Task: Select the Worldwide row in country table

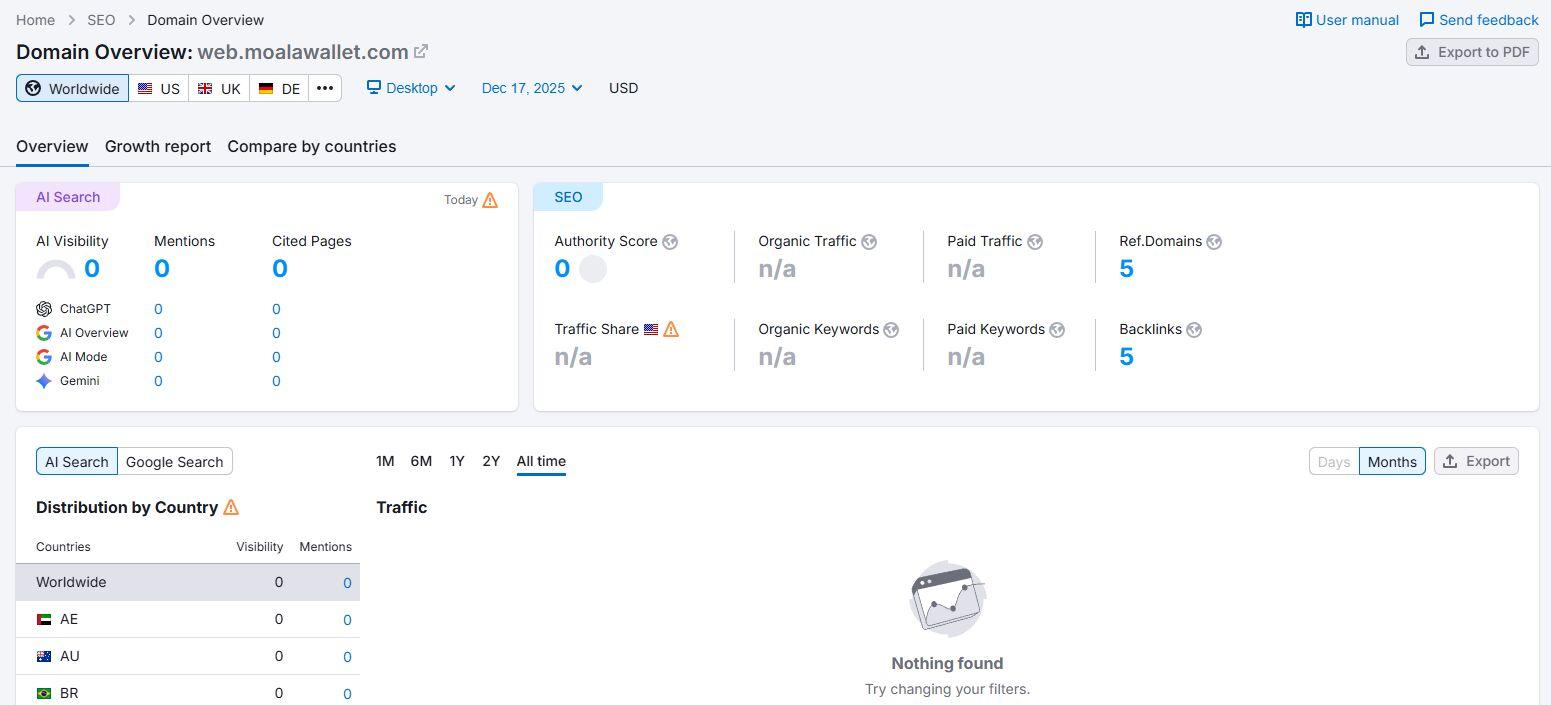Action: point(188,582)
